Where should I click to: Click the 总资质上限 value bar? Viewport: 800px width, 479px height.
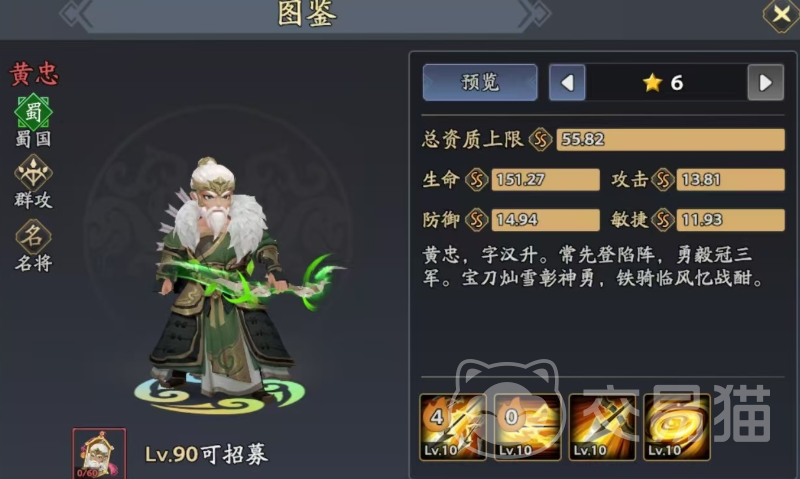(670, 139)
